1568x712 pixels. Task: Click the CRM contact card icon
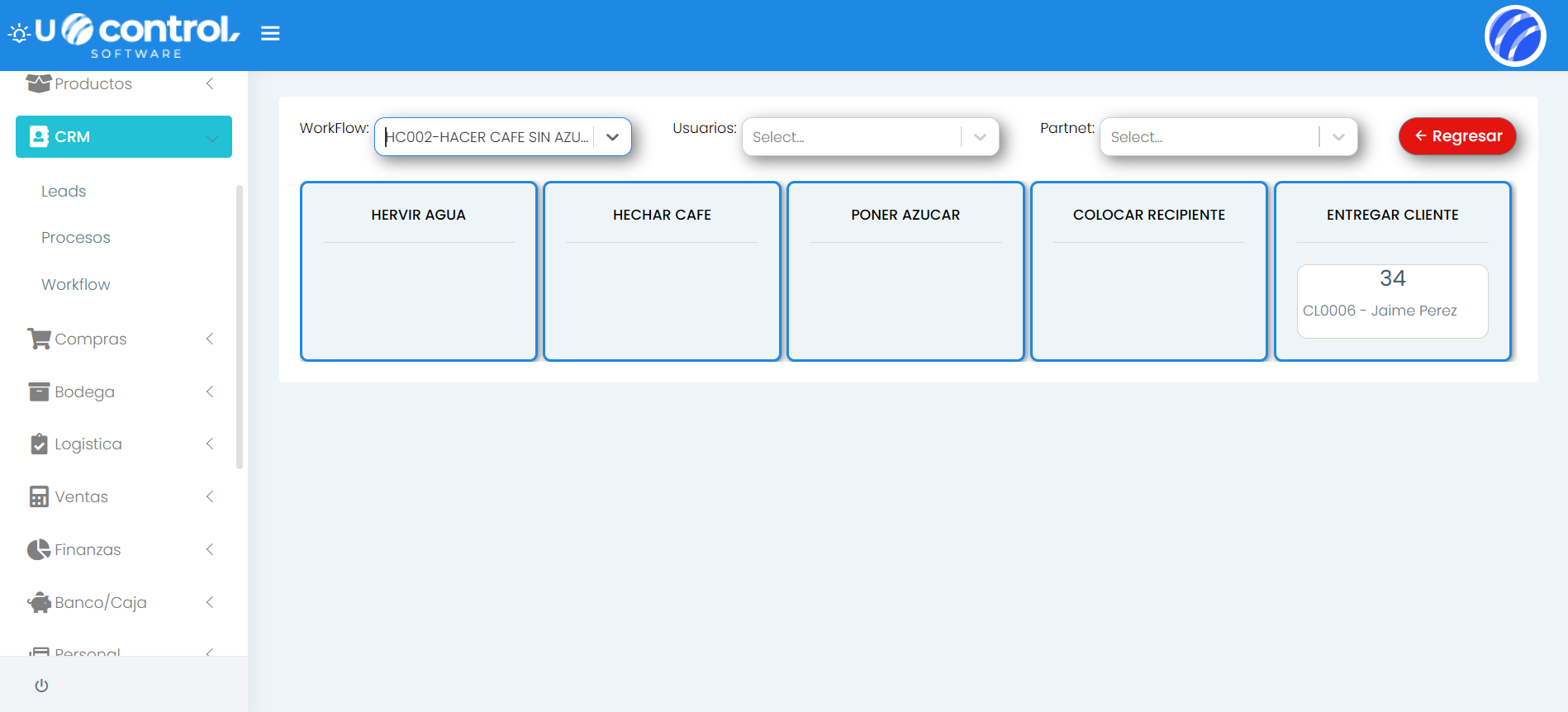pyautogui.click(x=39, y=136)
